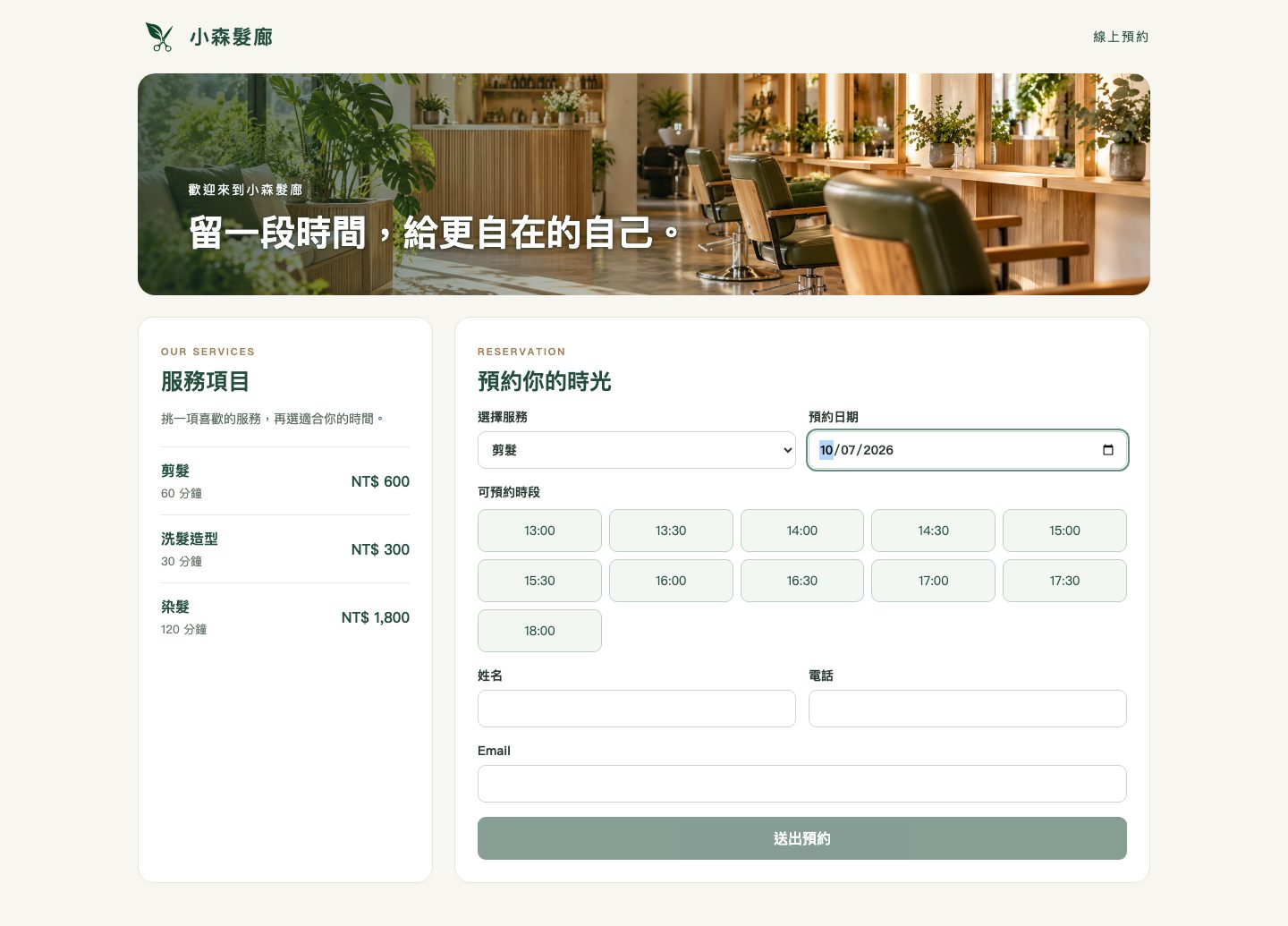The width and height of the screenshot is (1288, 926).
Task: Select the 13:30 time slot
Action: coord(671,531)
